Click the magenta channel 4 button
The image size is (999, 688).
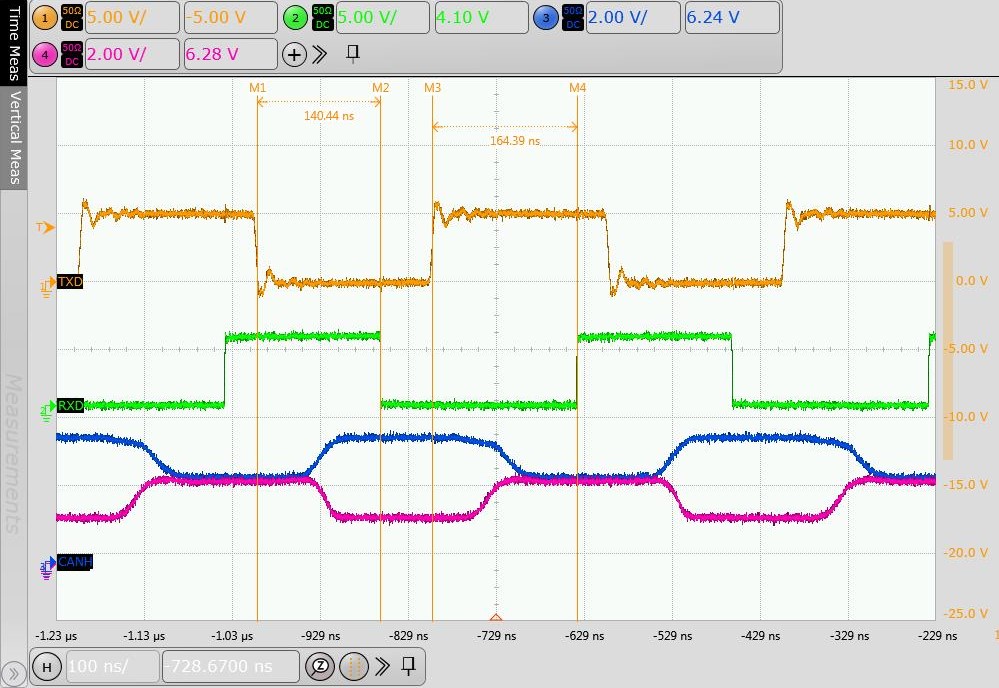click(x=46, y=54)
